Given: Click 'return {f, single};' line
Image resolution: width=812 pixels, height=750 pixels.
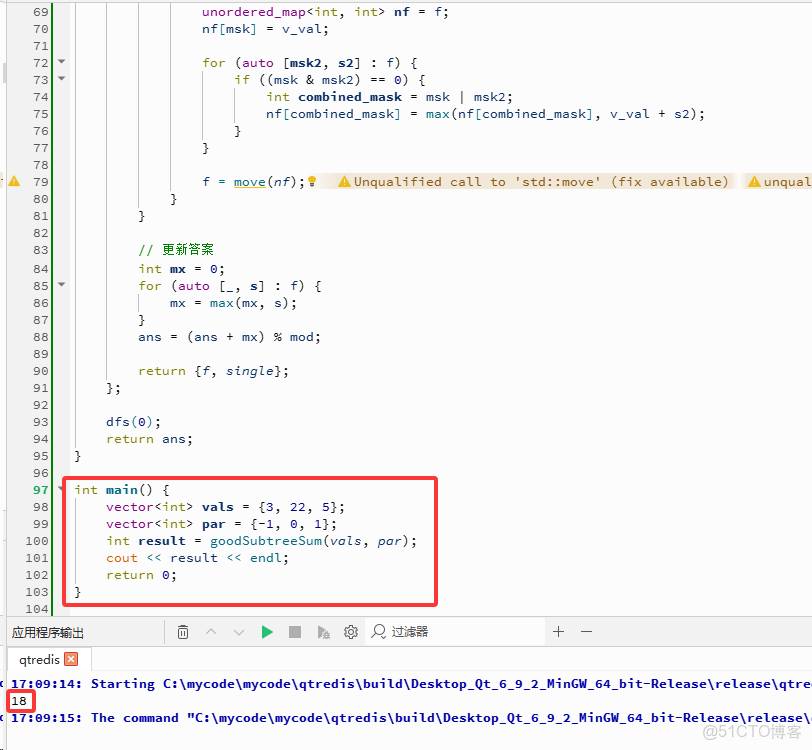Looking at the screenshot, I should coord(213,371).
